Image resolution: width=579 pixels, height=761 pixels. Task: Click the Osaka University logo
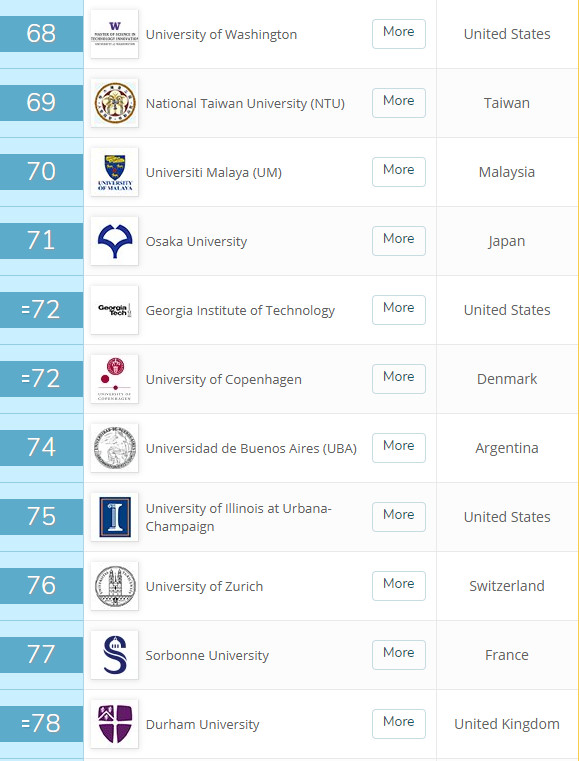click(x=115, y=241)
